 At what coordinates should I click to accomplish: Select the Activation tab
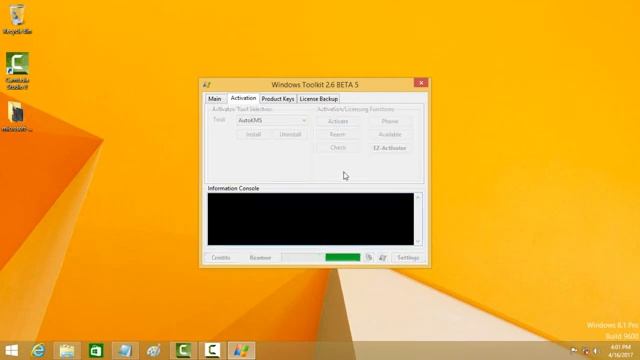pyautogui.click(x=243, y=98)
